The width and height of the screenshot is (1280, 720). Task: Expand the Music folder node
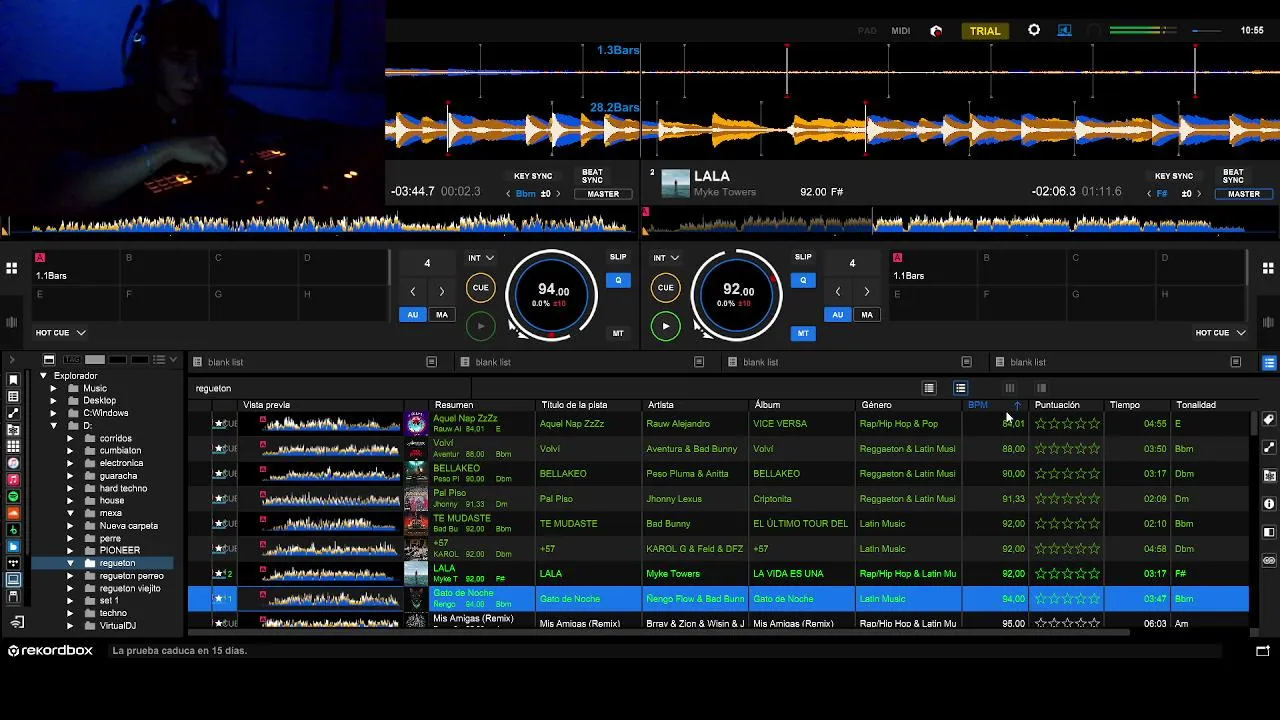(x=54, y=388)
